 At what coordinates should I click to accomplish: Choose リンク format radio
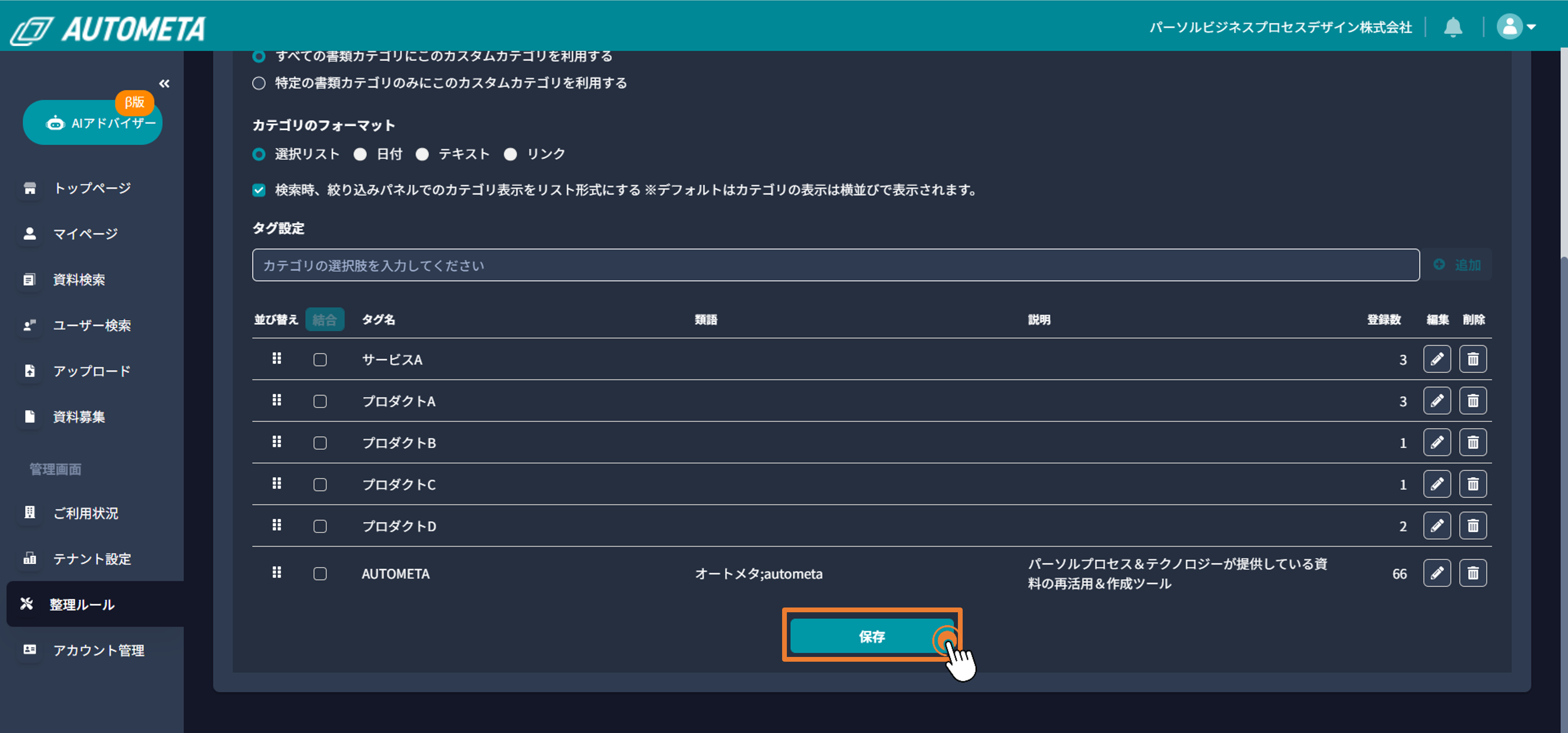(x=511, y=154)
